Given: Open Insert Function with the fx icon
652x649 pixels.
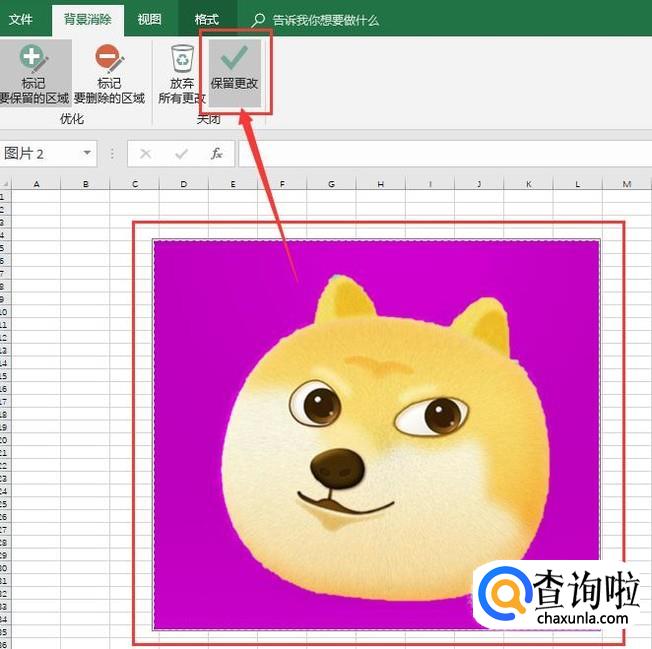Looking at the screenshot, I should pos(216,154).
